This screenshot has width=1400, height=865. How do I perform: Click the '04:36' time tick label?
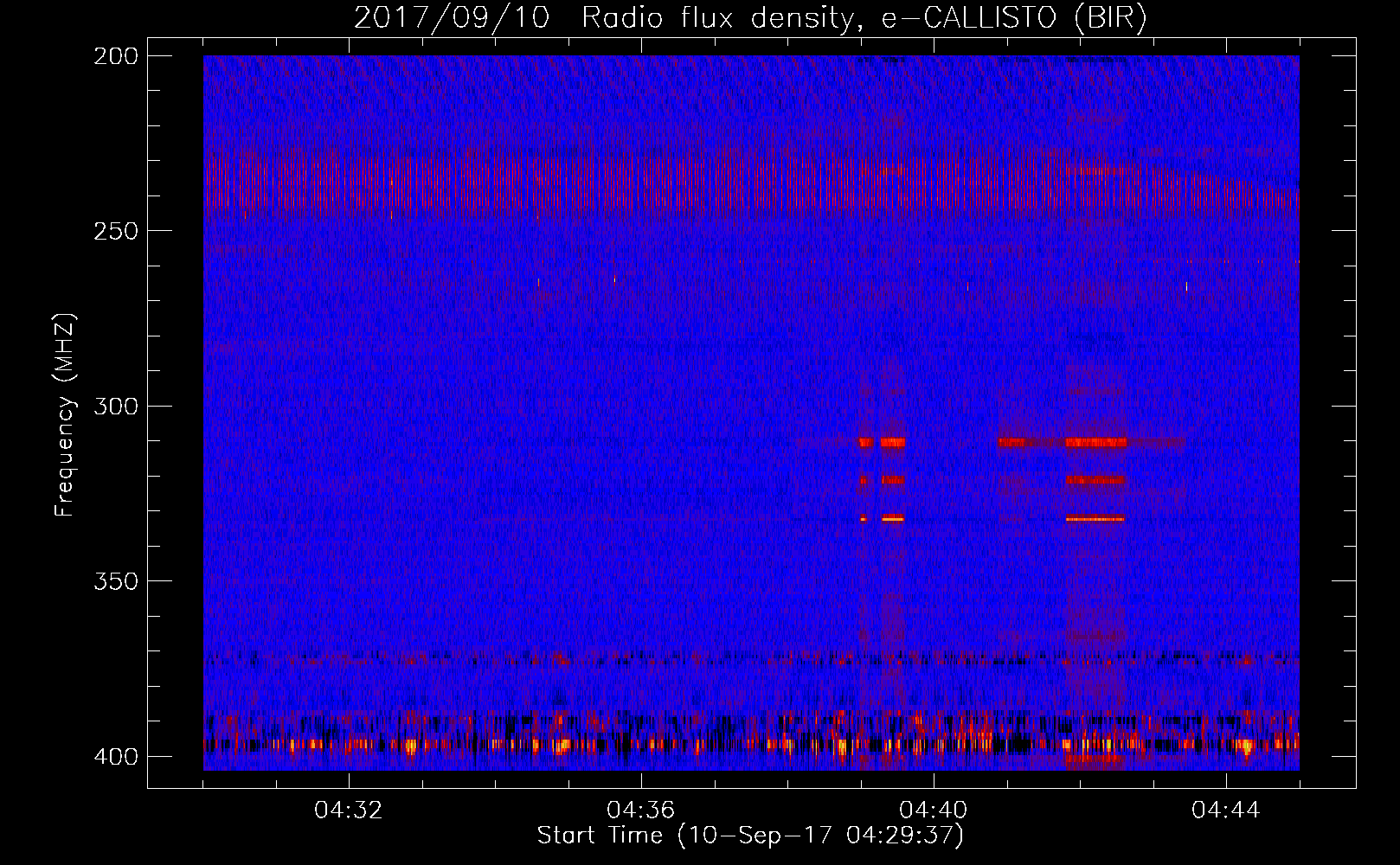[641, 811]
